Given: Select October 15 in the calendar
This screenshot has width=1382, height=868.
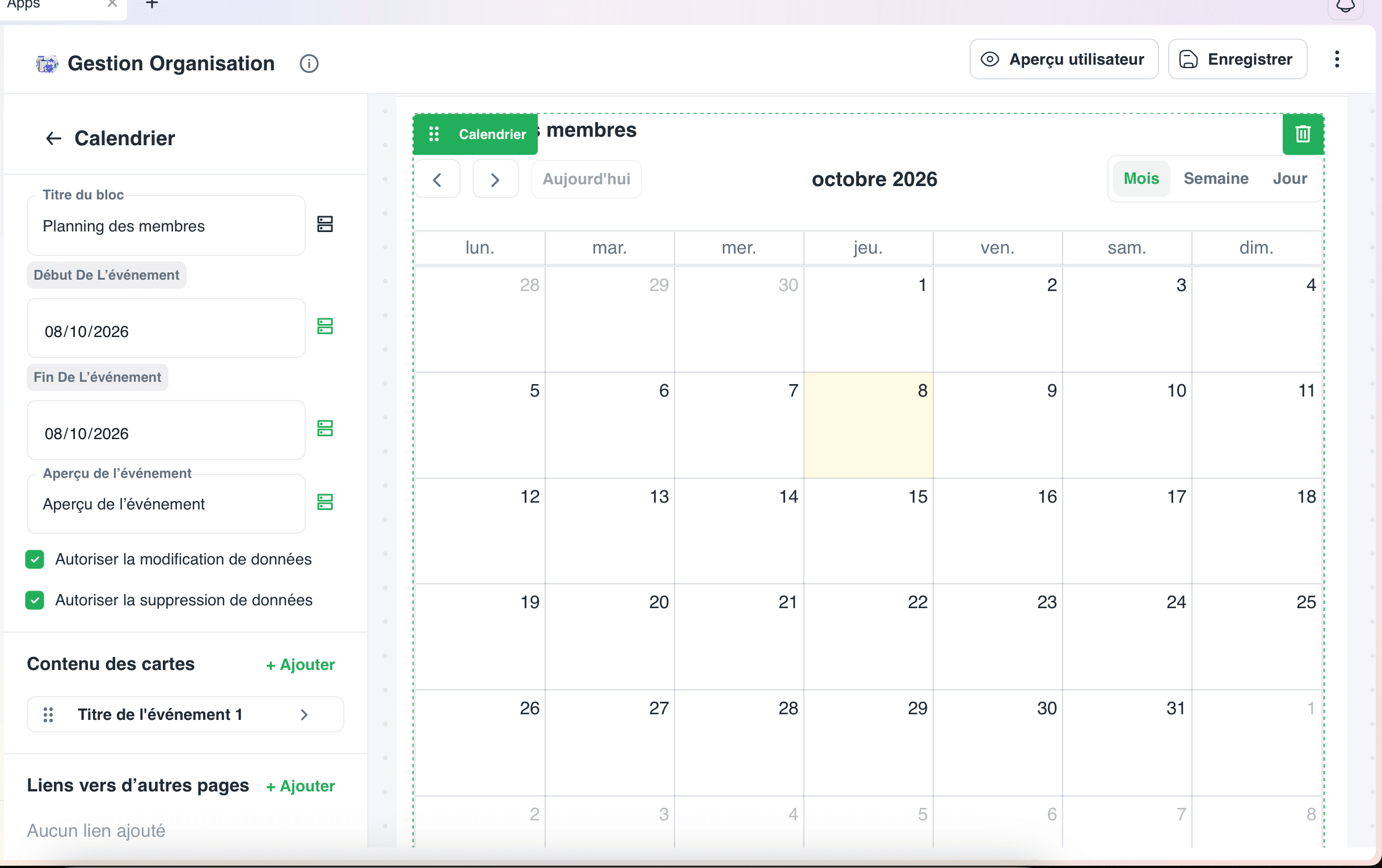Looking at the screenshot, I should (869, 532).
